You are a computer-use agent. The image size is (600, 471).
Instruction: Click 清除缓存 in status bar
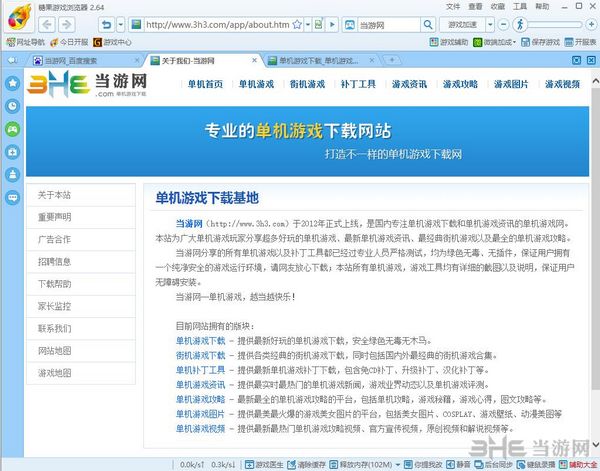(307, 464)
